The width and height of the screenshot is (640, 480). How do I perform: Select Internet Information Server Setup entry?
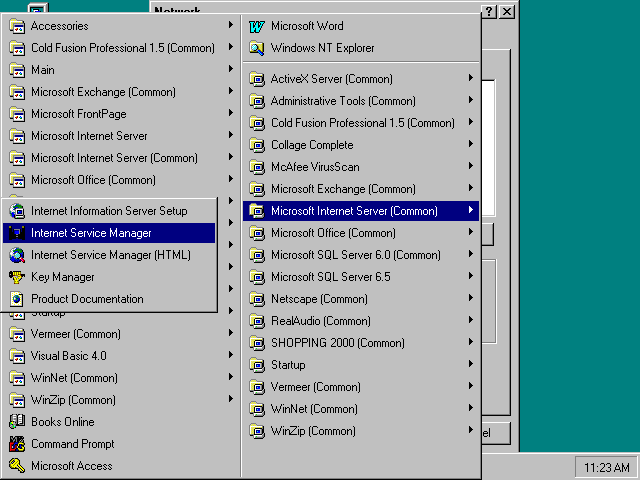109,211
